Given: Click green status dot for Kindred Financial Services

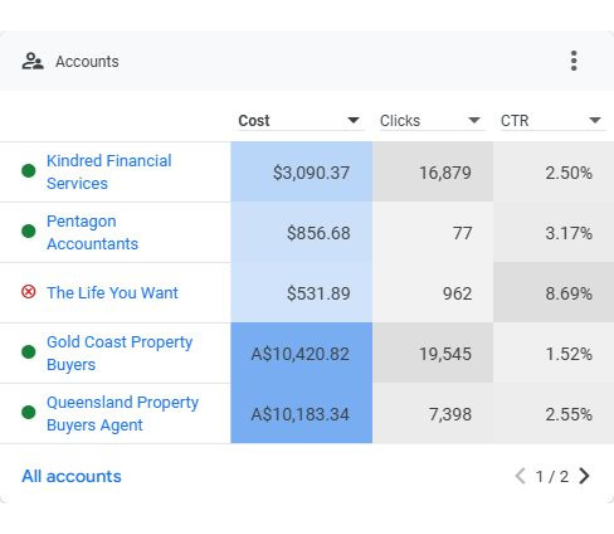Looking at the screenshot, I should [28, 171].
